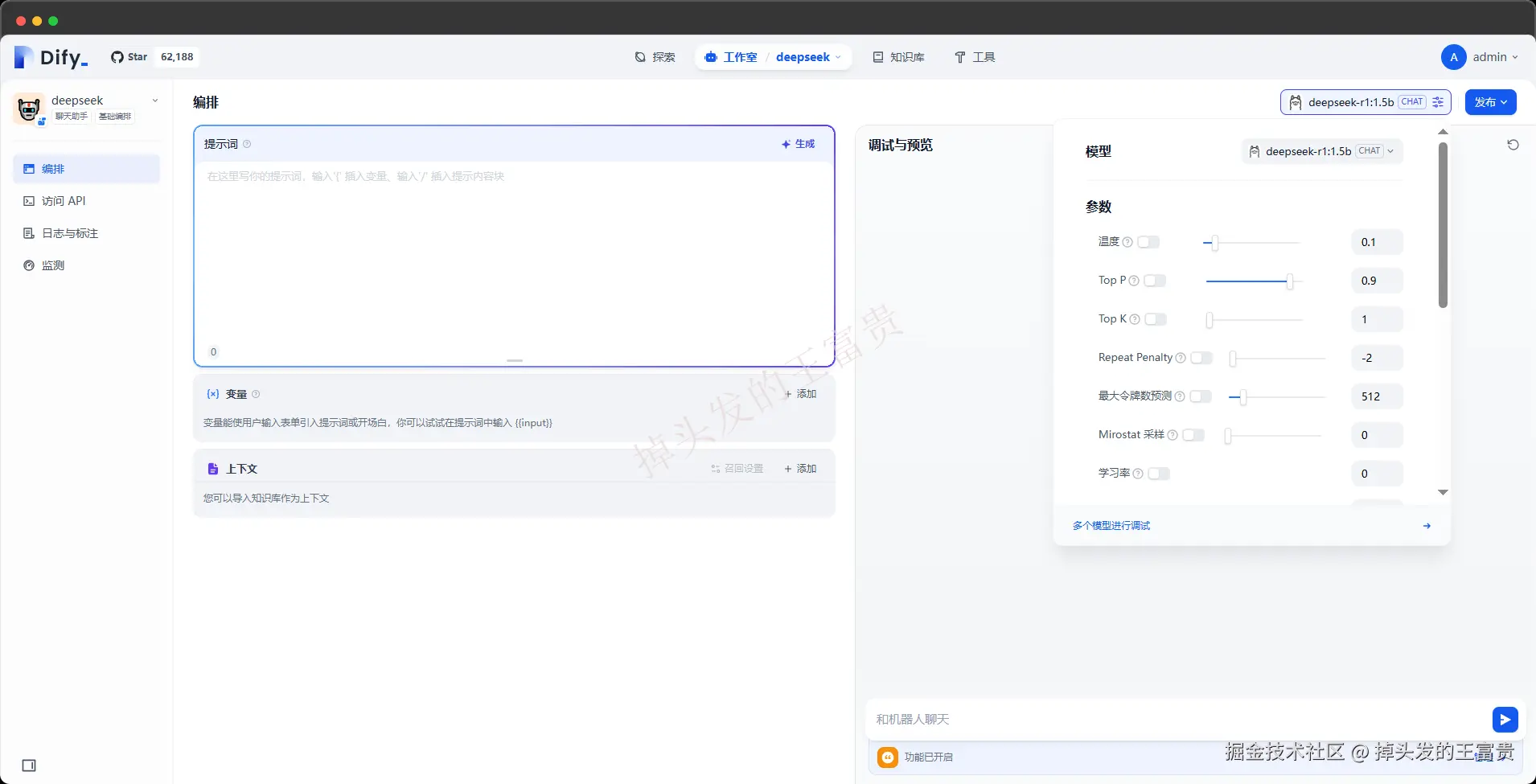The image size is (1536, 784).
Task: Go to the 知识库 tab
Action: coord(898,57)
